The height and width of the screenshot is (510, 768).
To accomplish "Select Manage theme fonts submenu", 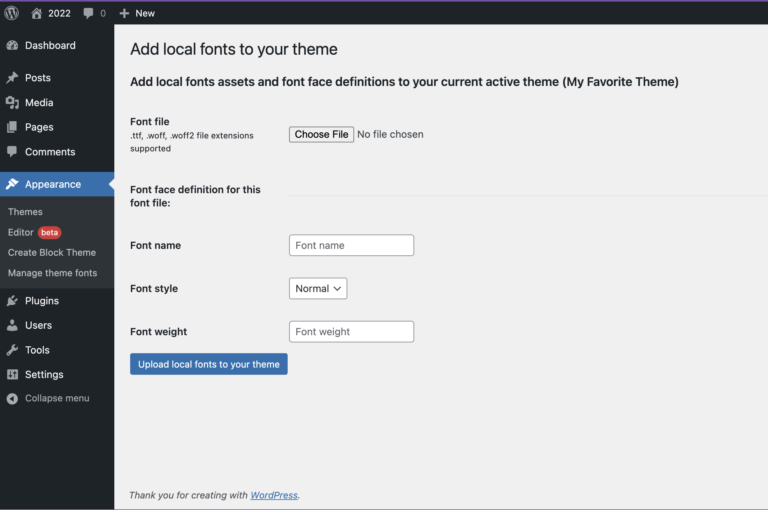I will (x=52, y=273).
